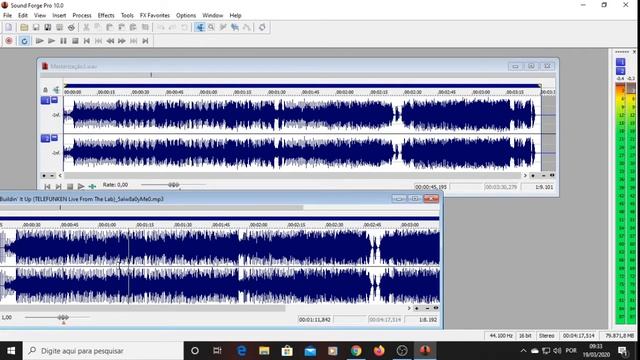This screenshot has width=640, height=360.
Task: Click Go to Start in the main transport bar
Action: pyautogui.click(x=87, y=41)
